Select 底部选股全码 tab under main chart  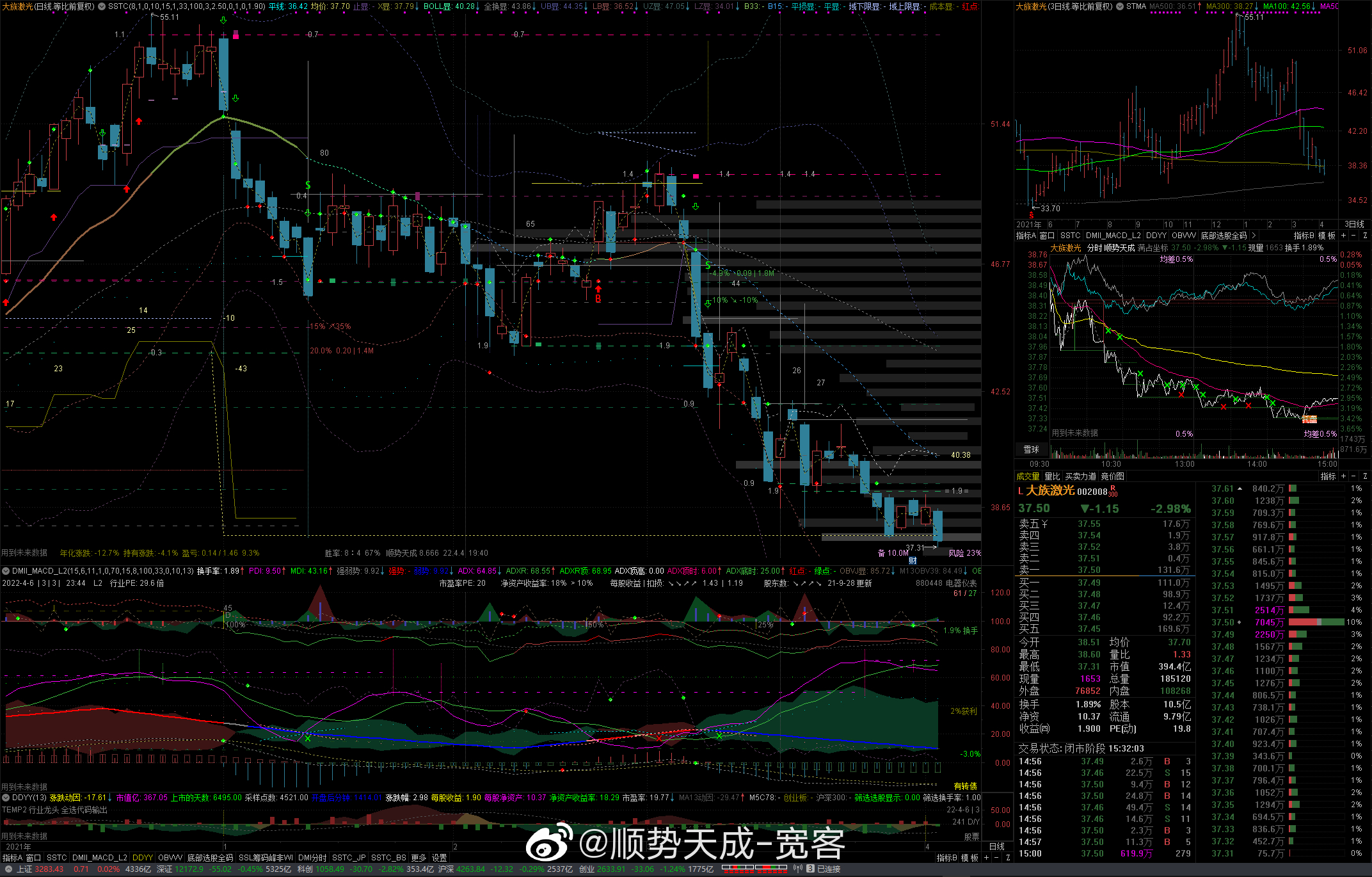(210, 858)
